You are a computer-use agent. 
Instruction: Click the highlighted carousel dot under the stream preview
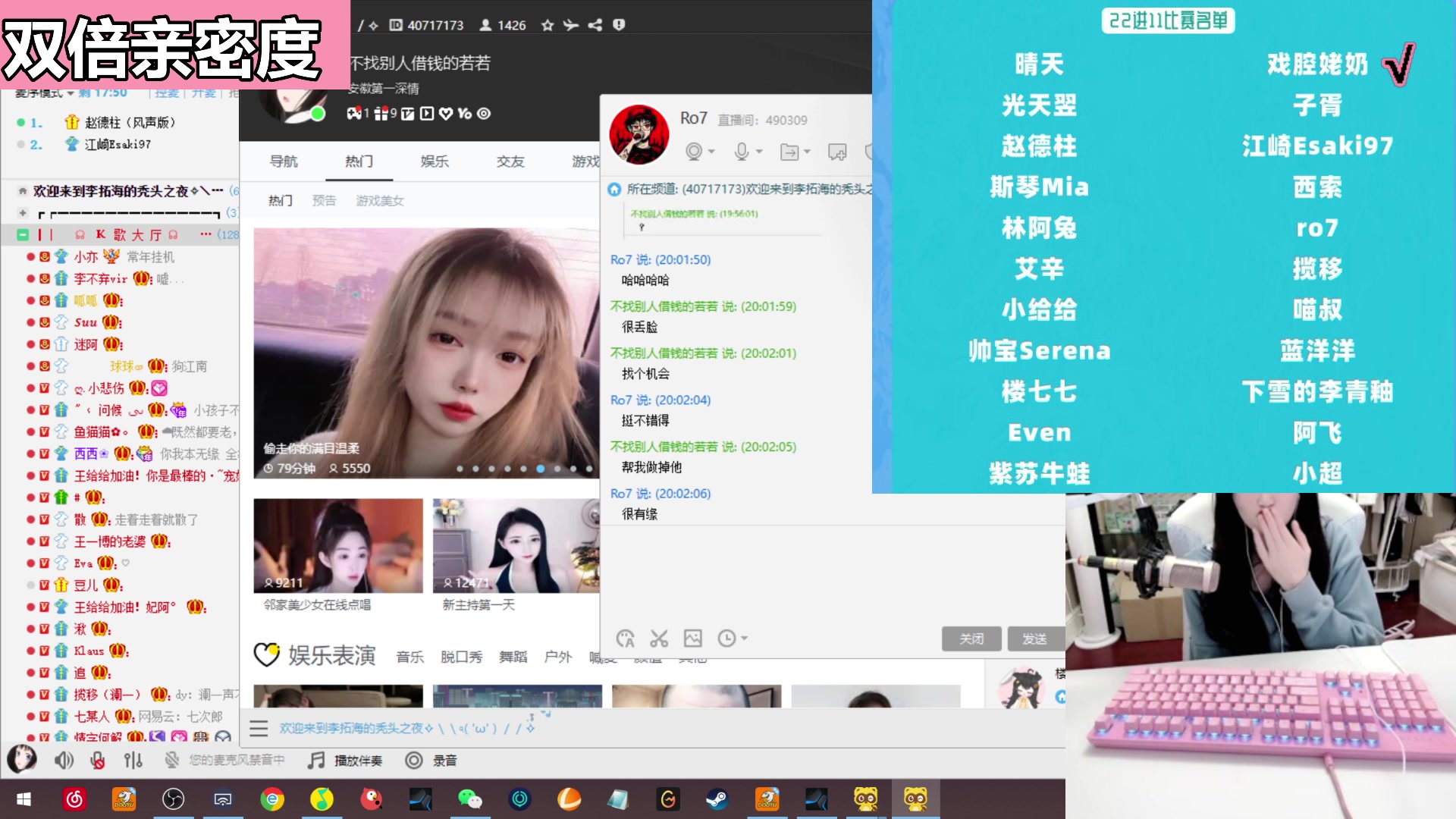[540, 469]
